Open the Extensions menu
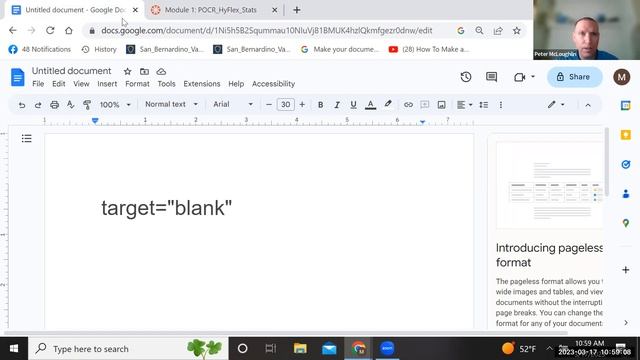 (202, 84)
